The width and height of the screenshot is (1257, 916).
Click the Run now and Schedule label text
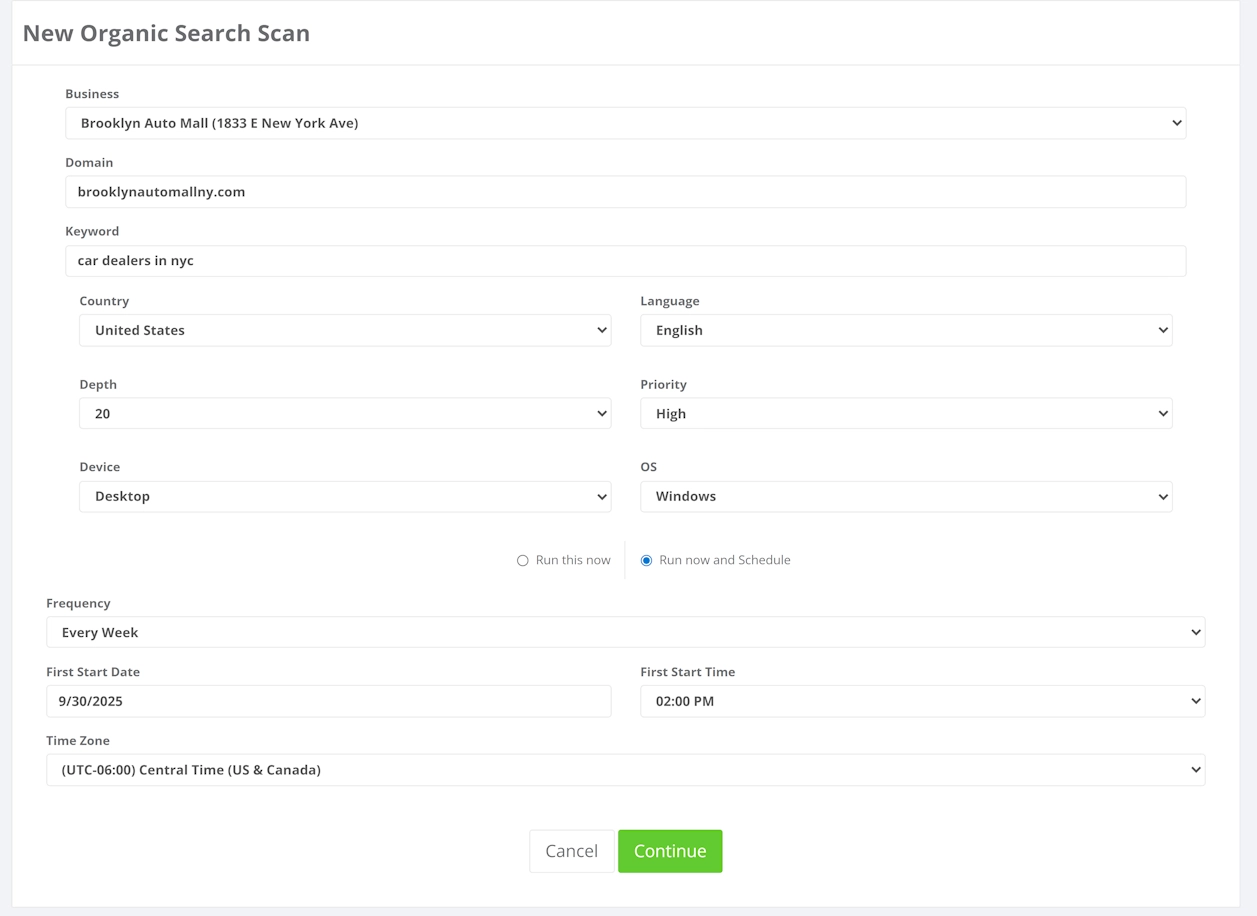pos(725,560)
